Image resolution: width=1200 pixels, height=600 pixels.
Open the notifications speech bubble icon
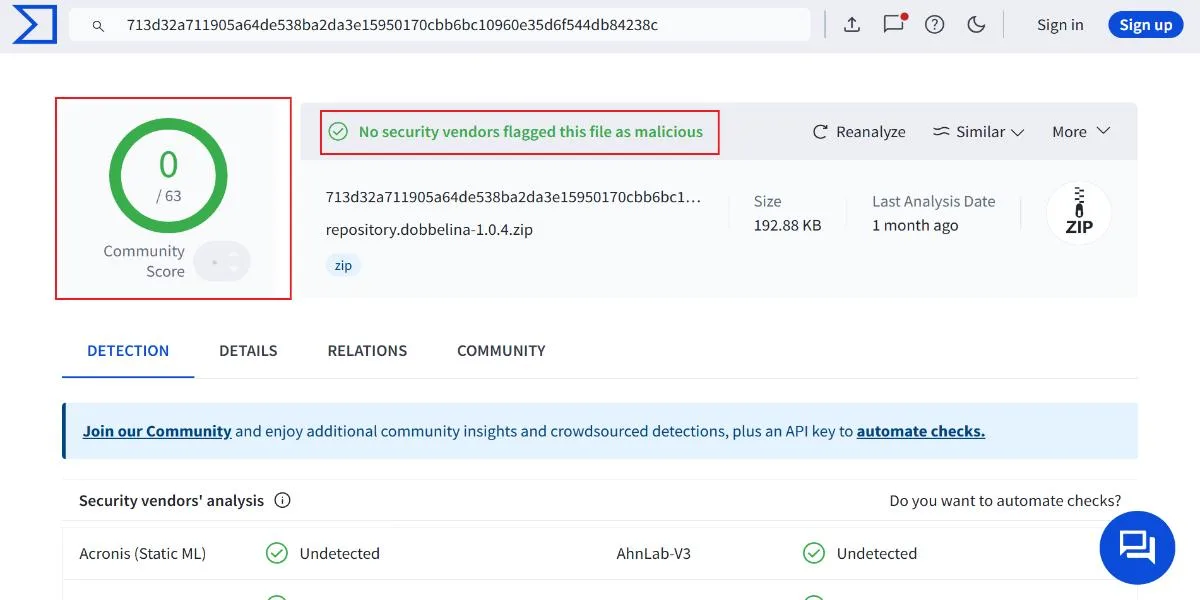894,25
